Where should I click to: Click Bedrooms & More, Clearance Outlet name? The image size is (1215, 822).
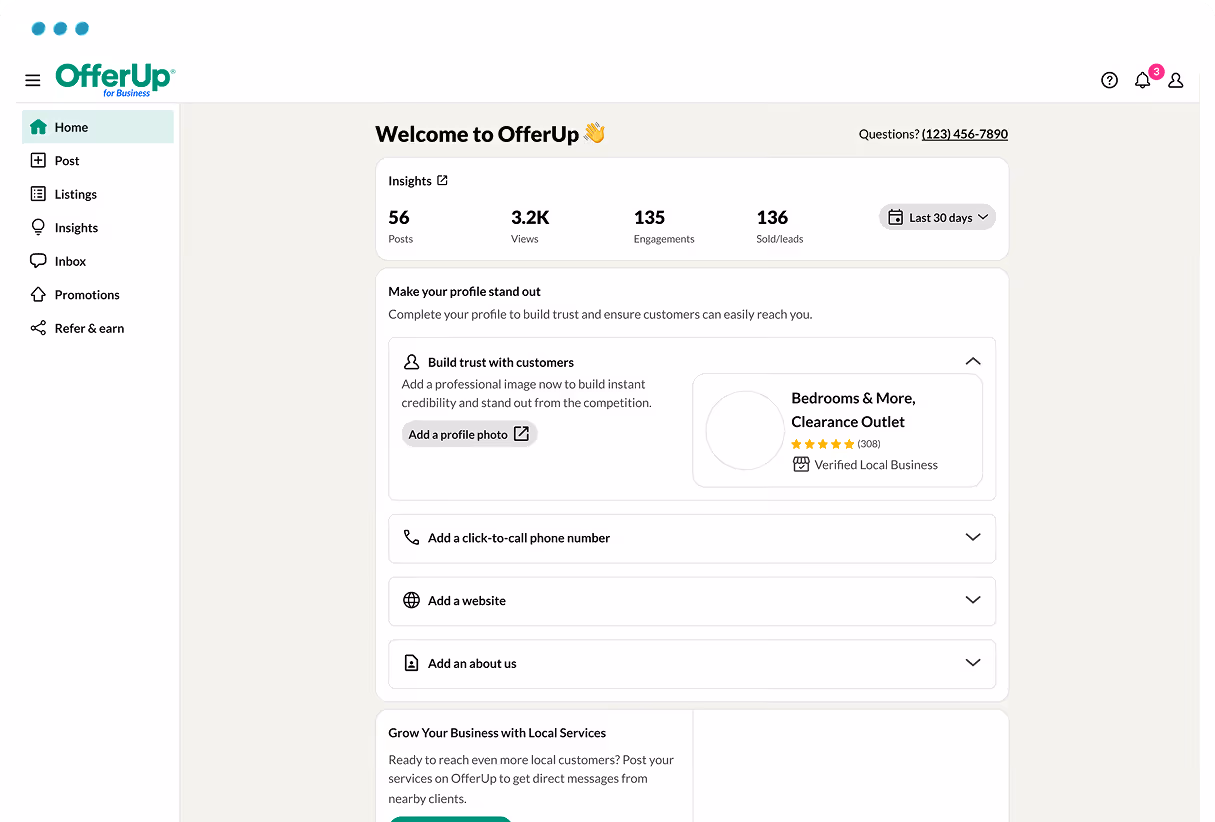[x=853, y=410]
